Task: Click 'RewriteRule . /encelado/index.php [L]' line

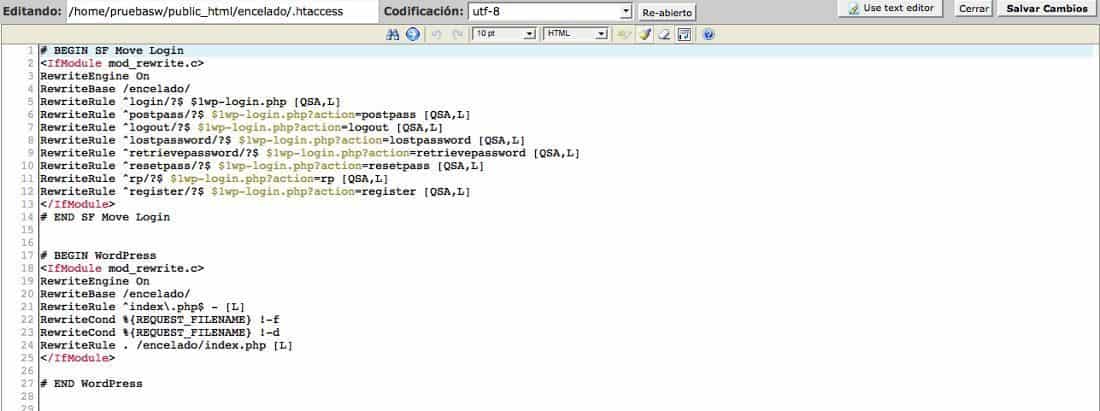Action: click(x=166, y=345)
